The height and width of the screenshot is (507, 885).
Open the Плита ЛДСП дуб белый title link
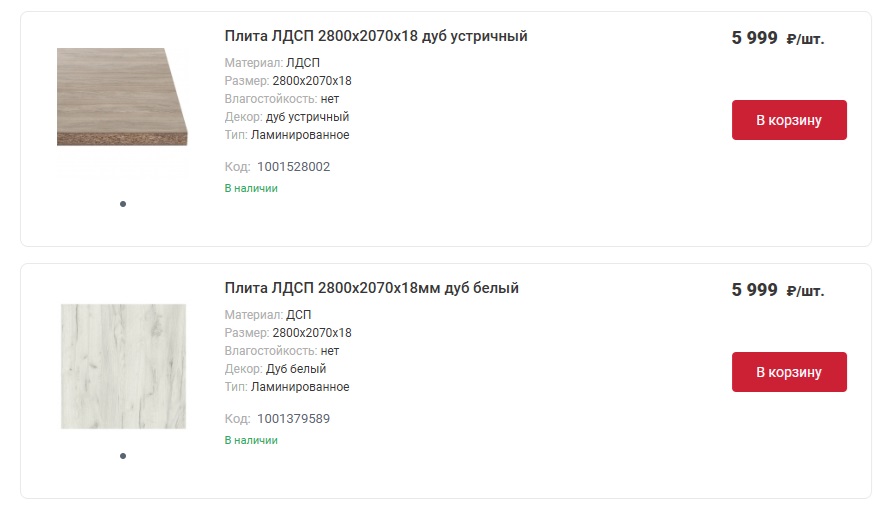tap(371, 288)
